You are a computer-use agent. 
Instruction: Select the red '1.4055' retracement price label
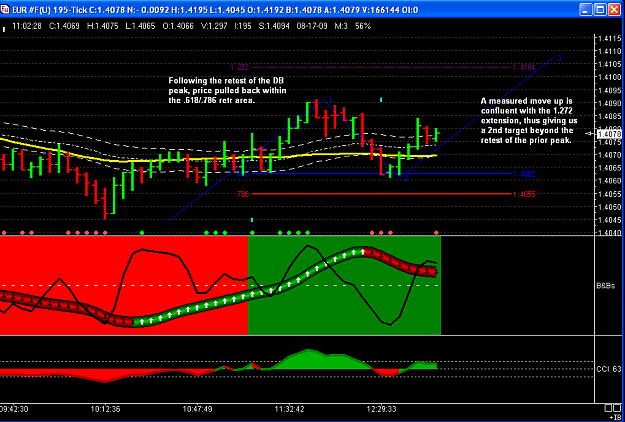pyautogui.click(x=524, y=194)
